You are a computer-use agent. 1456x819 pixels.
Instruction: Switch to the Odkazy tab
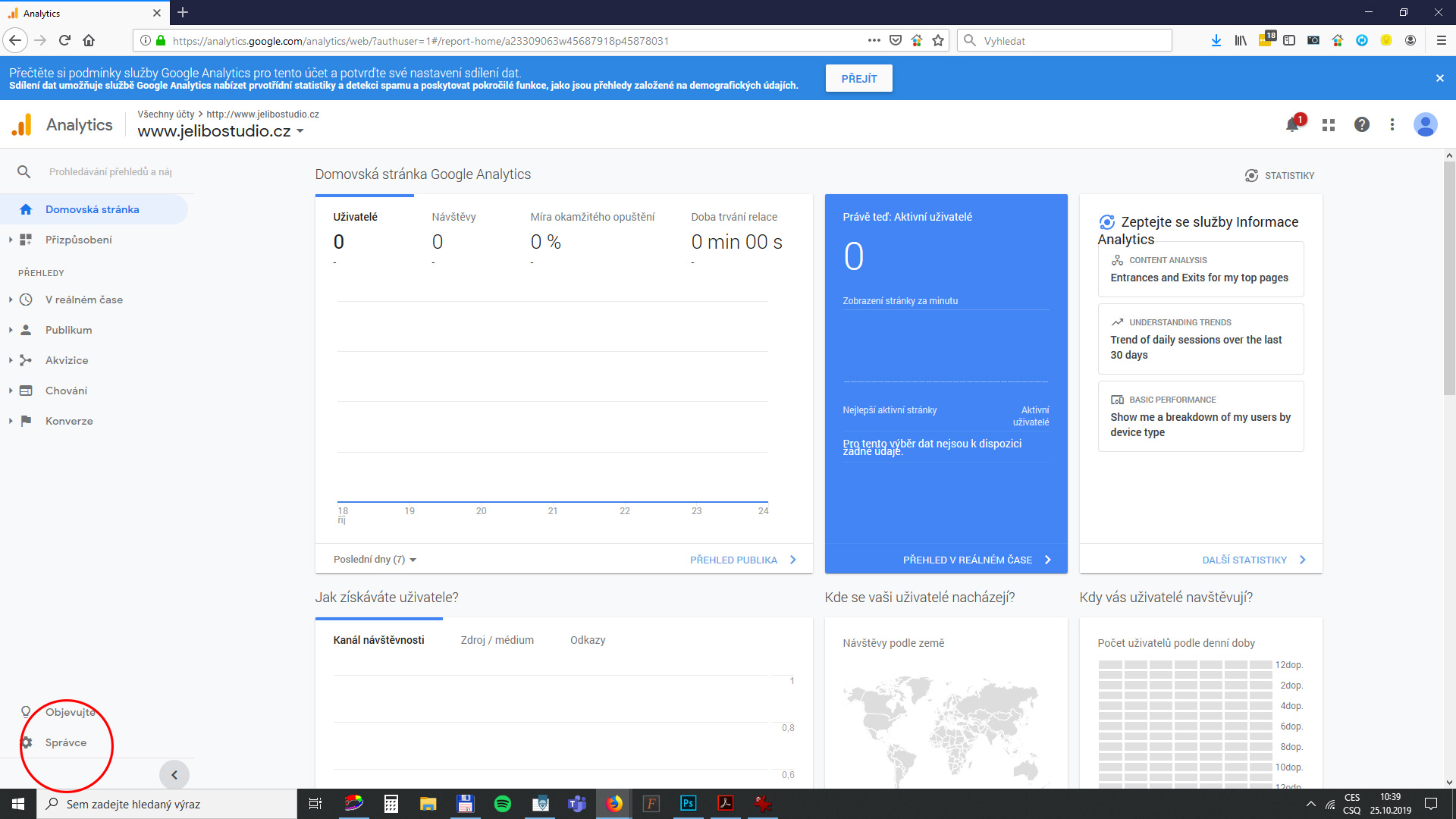point(588,640)
